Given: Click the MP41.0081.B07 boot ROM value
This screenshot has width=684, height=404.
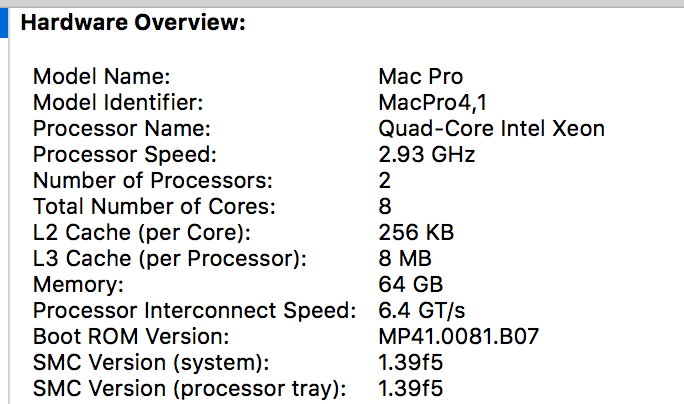Looking at the screenshot, I should [x=459, y=337].
